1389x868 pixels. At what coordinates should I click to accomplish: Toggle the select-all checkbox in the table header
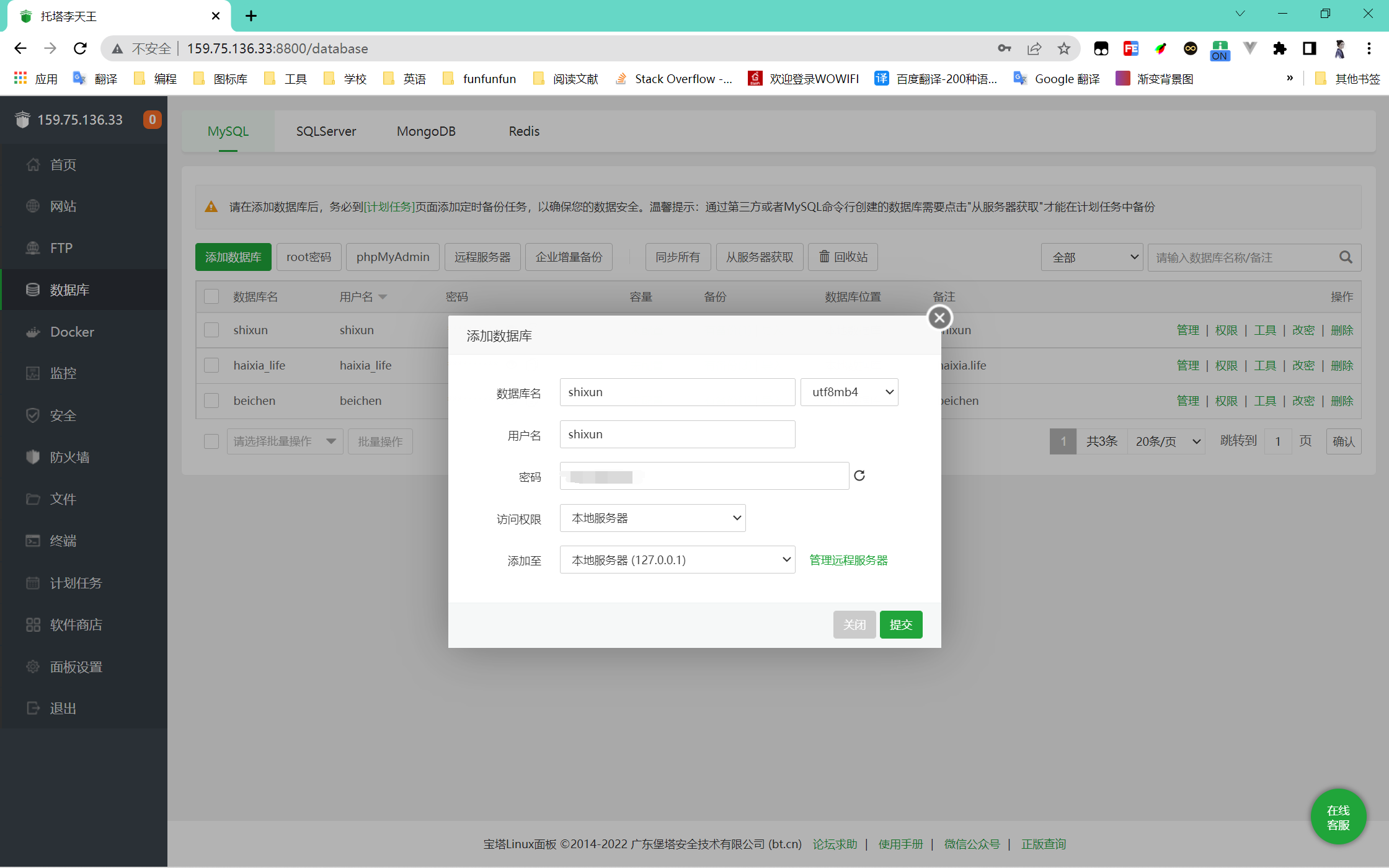pyautogui.click(x=211, y=296)
